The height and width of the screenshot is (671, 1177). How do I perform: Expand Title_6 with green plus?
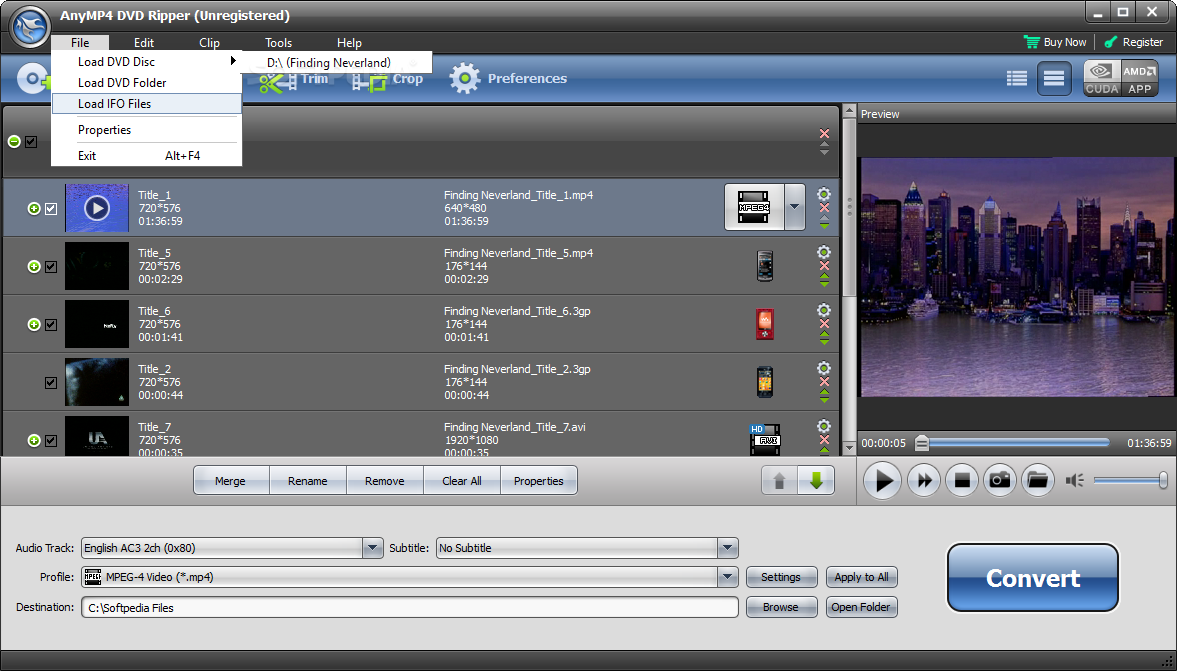point(34,324)
